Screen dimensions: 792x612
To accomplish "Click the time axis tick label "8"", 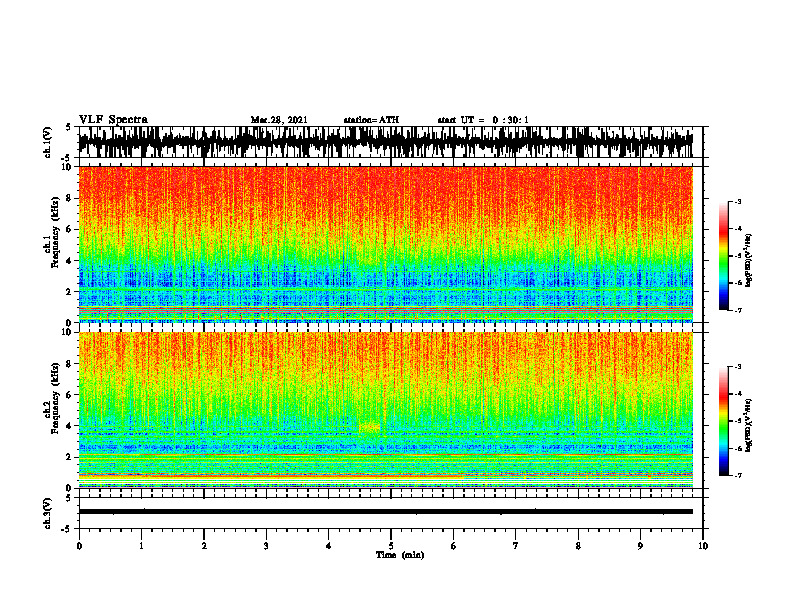I will pos(578,546).
